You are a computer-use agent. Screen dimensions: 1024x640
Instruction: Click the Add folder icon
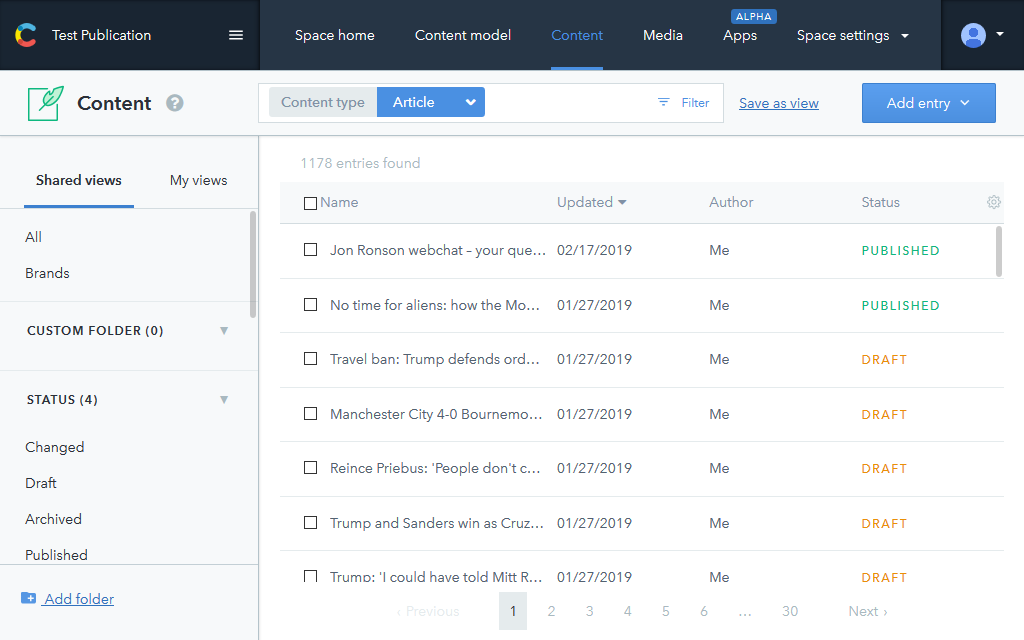pos(29,599)
